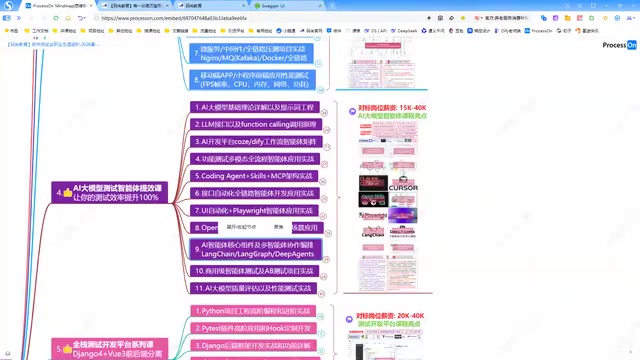Viewport: 640px width, 360px height.
Task: Click the double-chevron expand icon in toolbar
Action: tap(18, 18)
